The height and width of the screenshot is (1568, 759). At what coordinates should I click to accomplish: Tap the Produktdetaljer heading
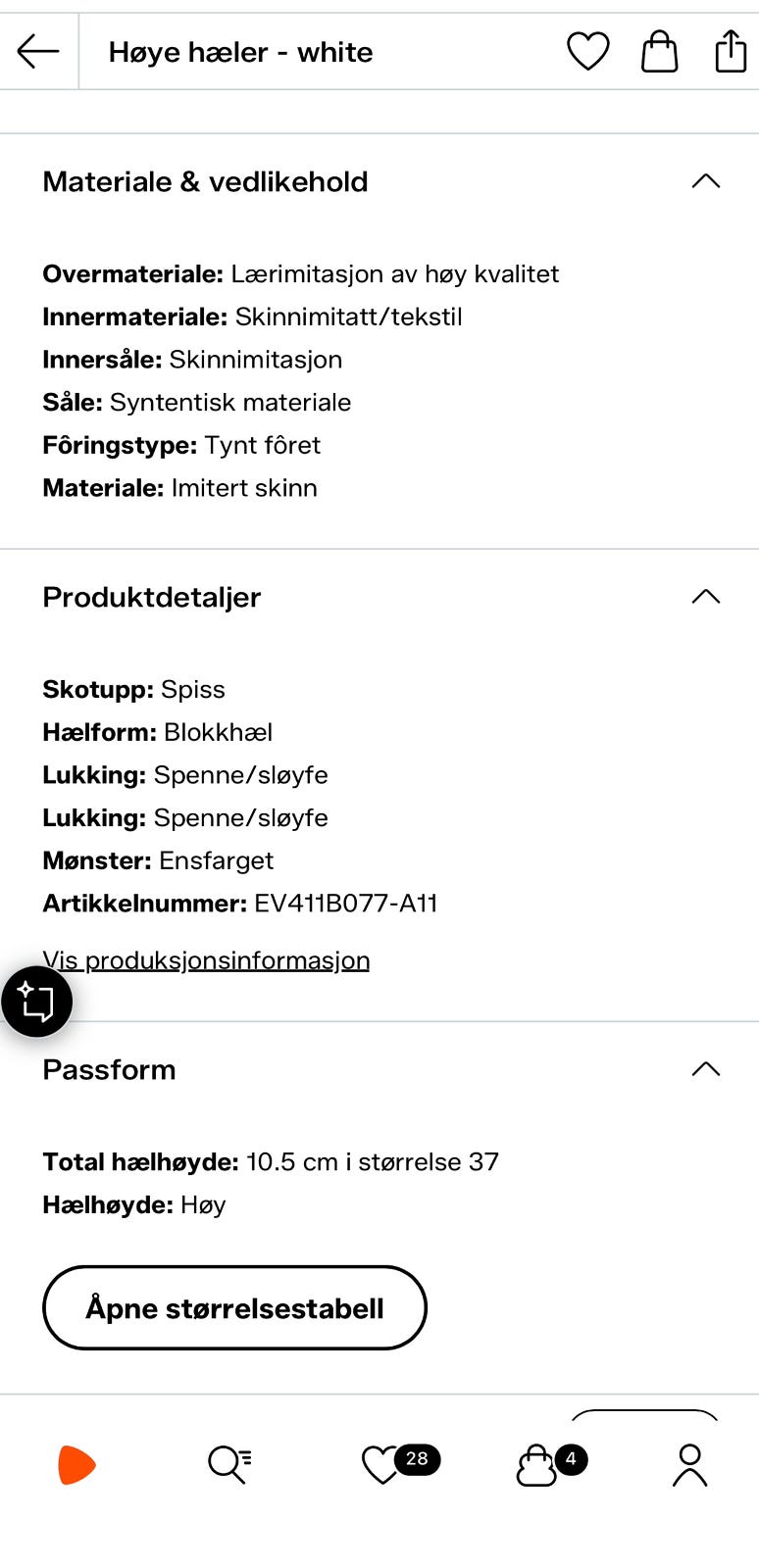[152, 597]
